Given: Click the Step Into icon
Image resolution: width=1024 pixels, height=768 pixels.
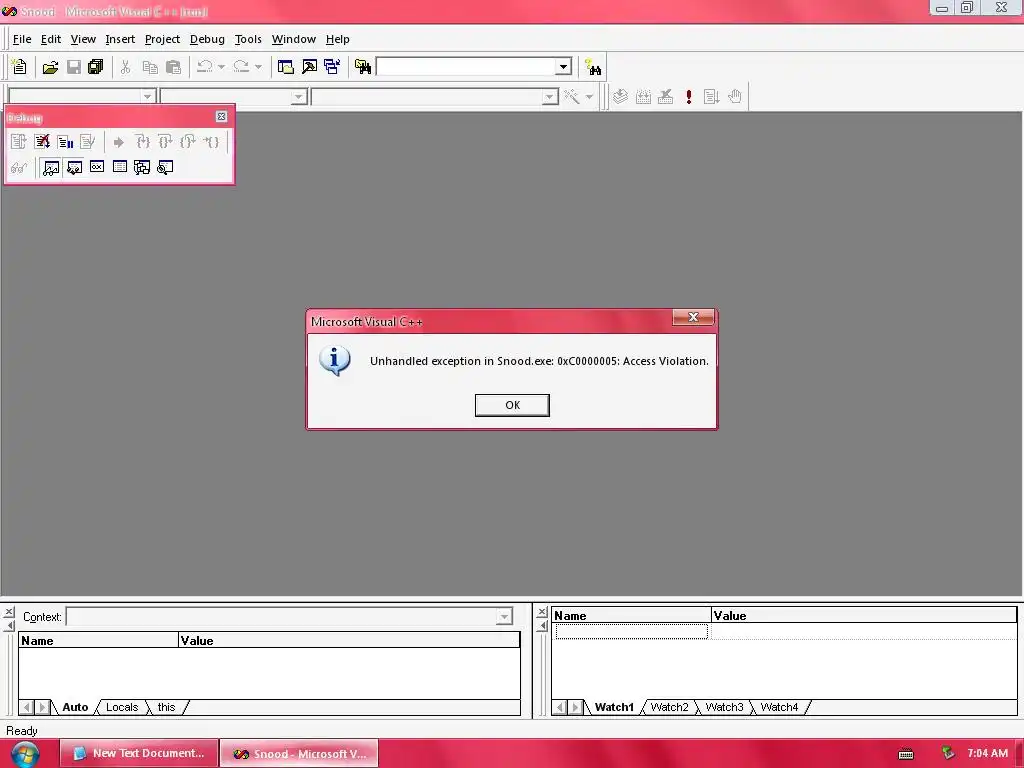Looking at the screenshot, I should [x=142, y=142].
